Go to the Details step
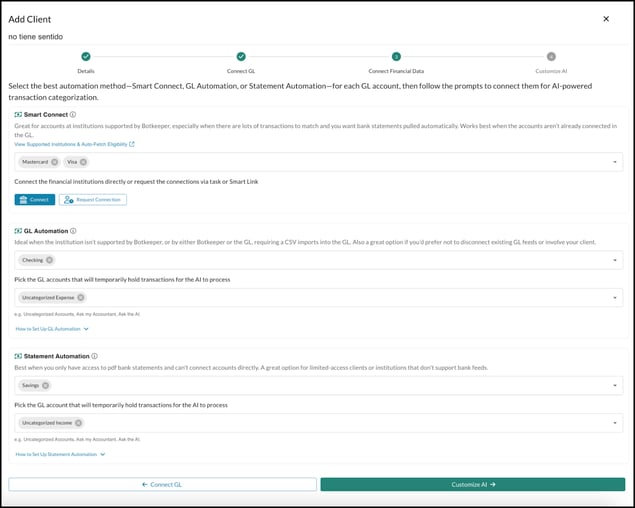 [86, 57]
